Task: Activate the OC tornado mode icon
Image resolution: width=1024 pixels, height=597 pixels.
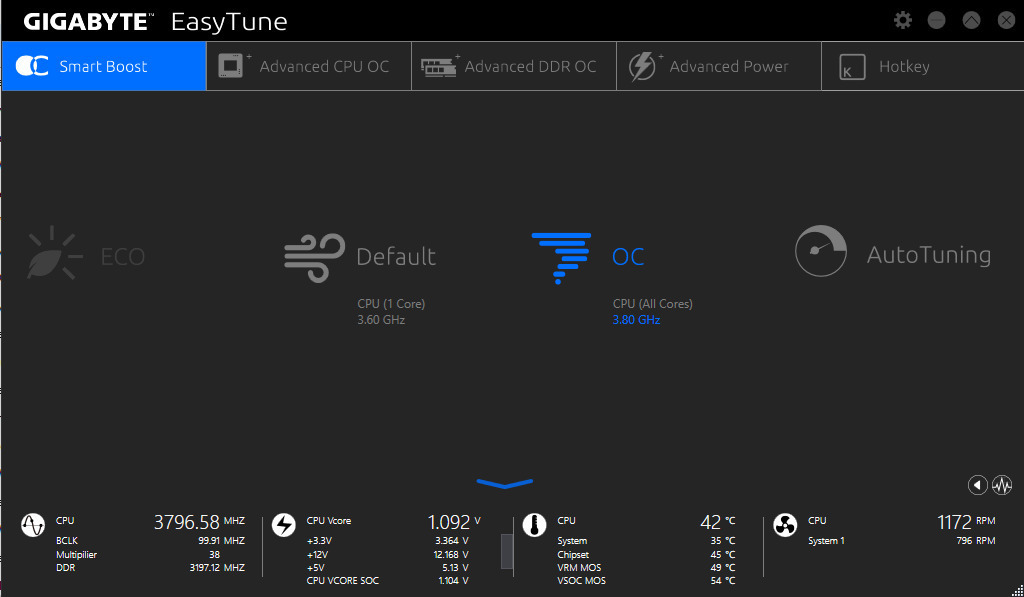Action: click(x=561, y=258)
